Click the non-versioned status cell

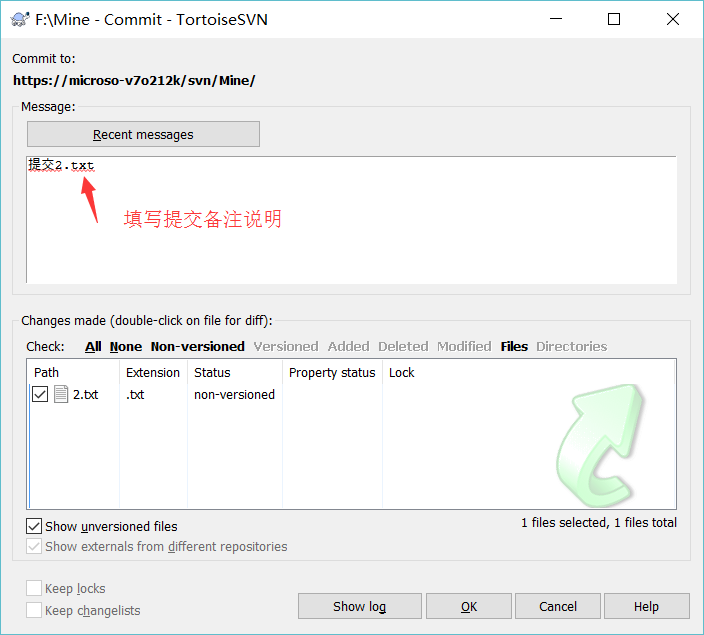tap(234, 394)
